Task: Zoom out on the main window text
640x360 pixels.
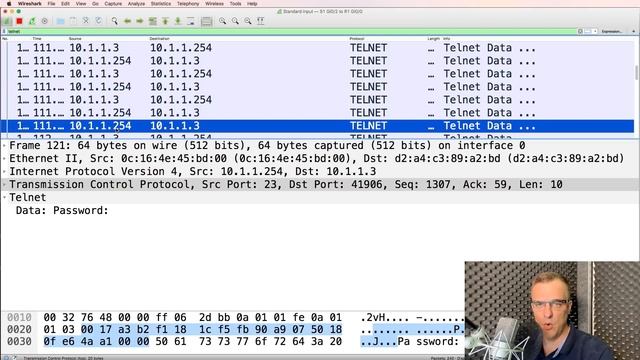Action: (235, 21)
